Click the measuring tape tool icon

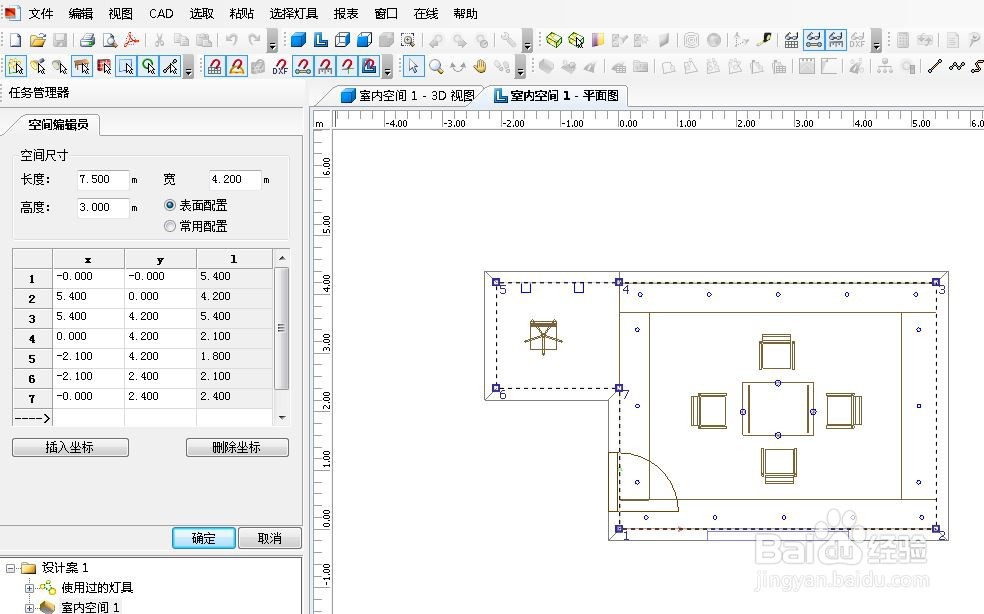pyautogui.click(x=764, y=40)
